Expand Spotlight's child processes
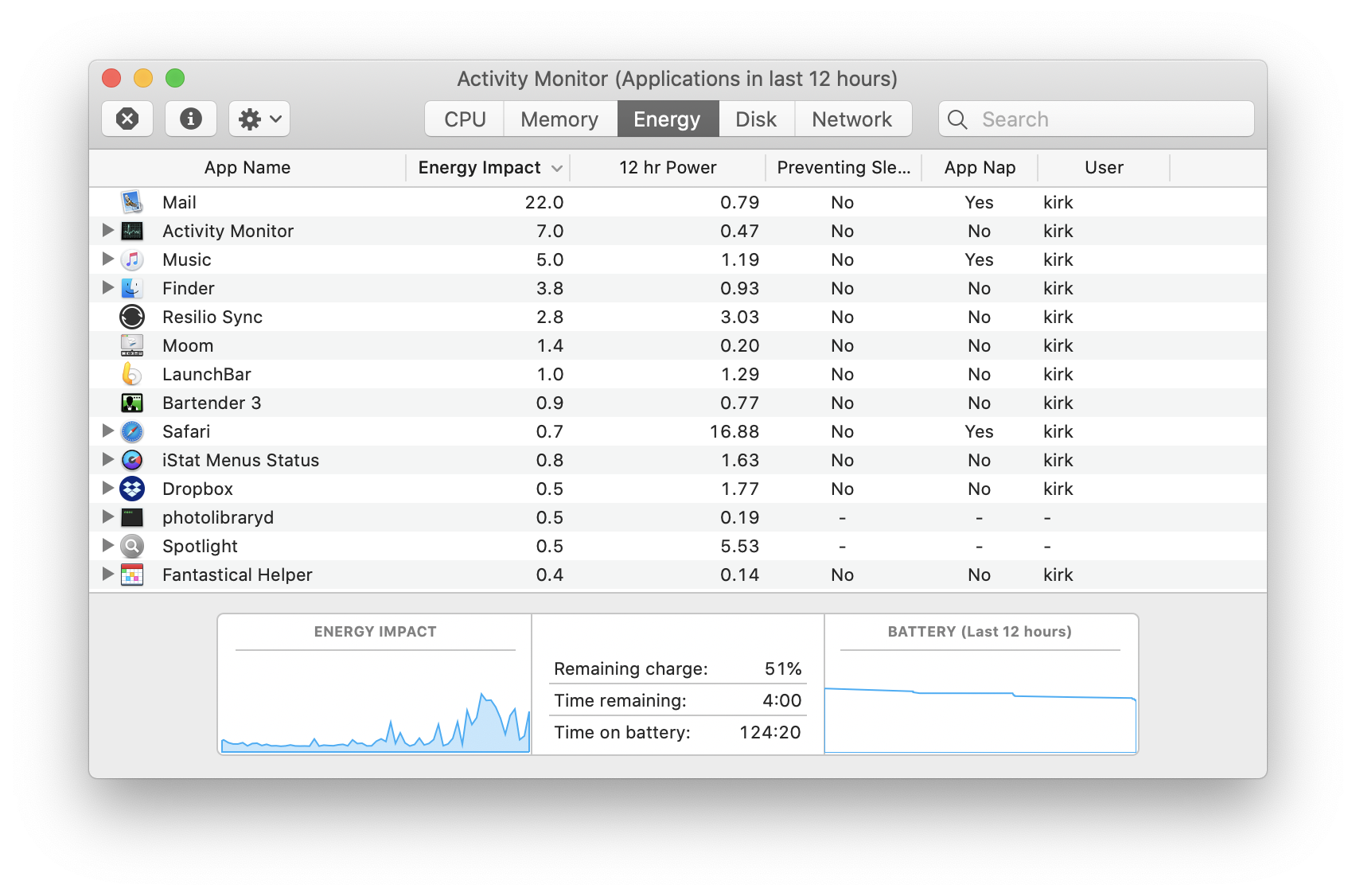Screen dimensions: 1356x896 pyautogui.click(x=108, y=546)
